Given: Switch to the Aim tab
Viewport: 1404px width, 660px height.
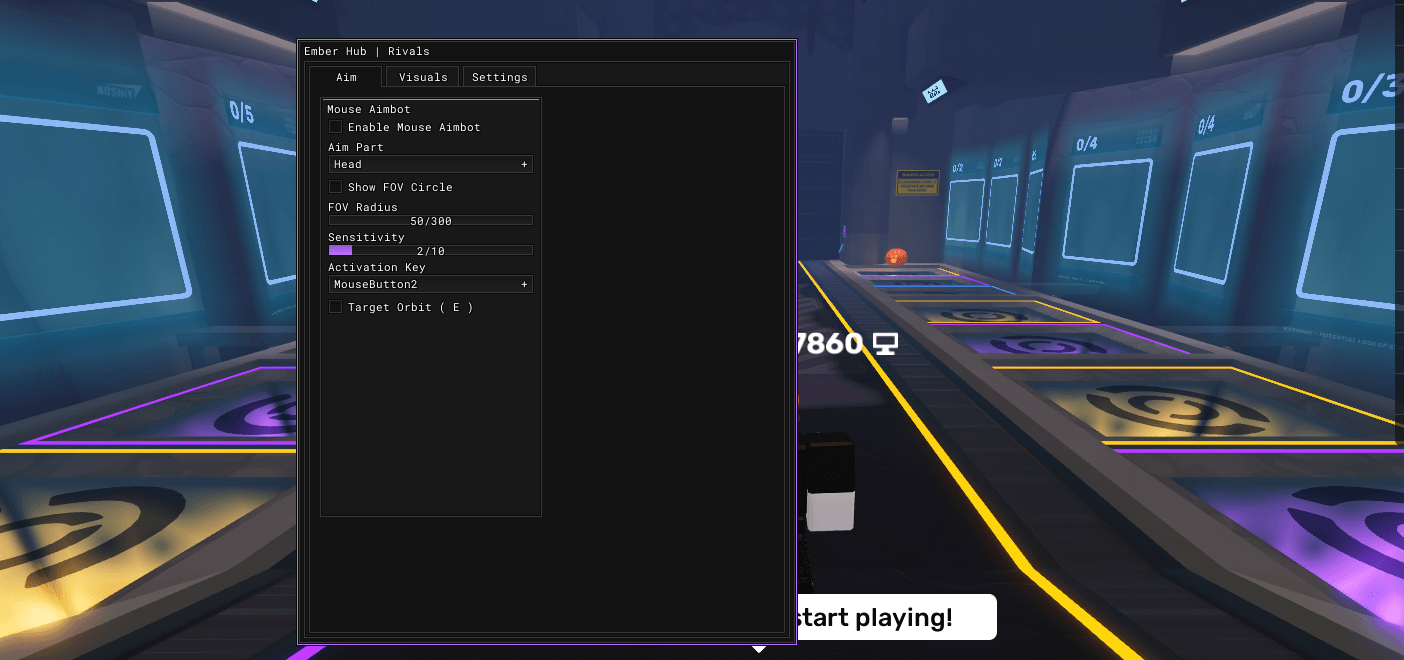Looking at the screenshot, I should pos(346,77).
